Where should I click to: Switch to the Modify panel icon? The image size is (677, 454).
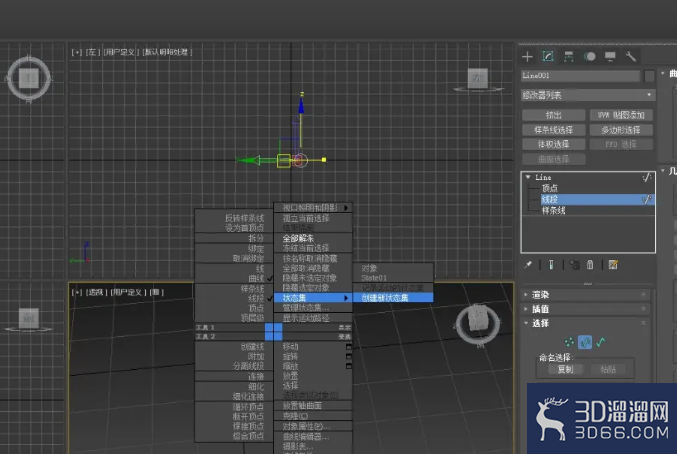pos(548,57)
